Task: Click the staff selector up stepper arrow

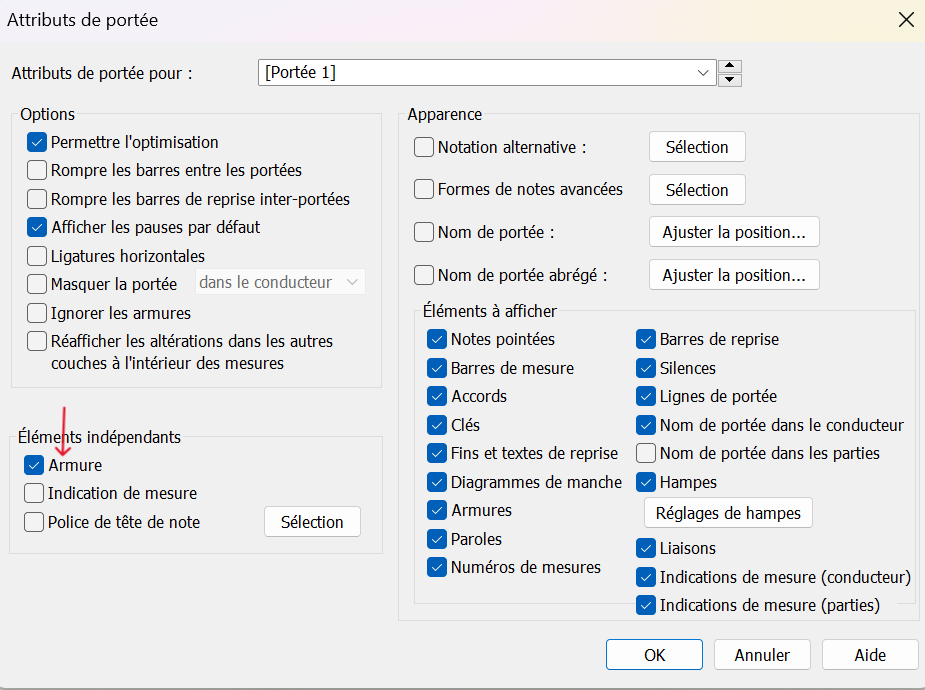Action: click(x=731, y=67)
